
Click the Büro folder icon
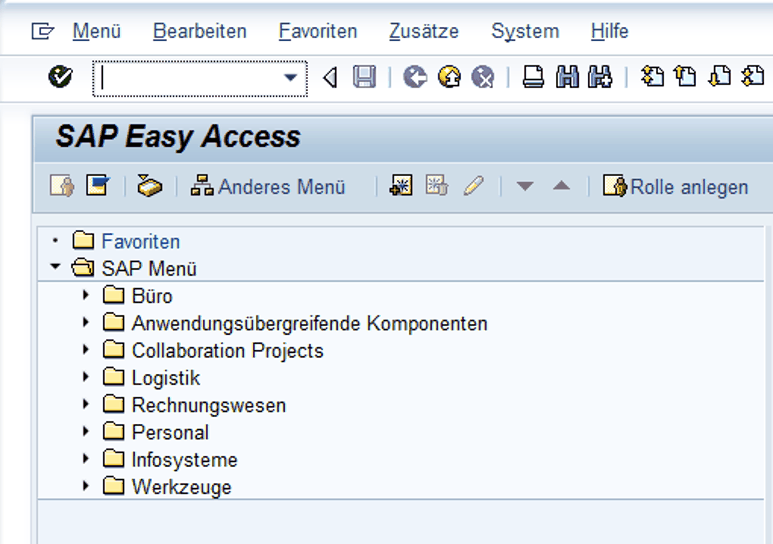[x=114, y=295]
